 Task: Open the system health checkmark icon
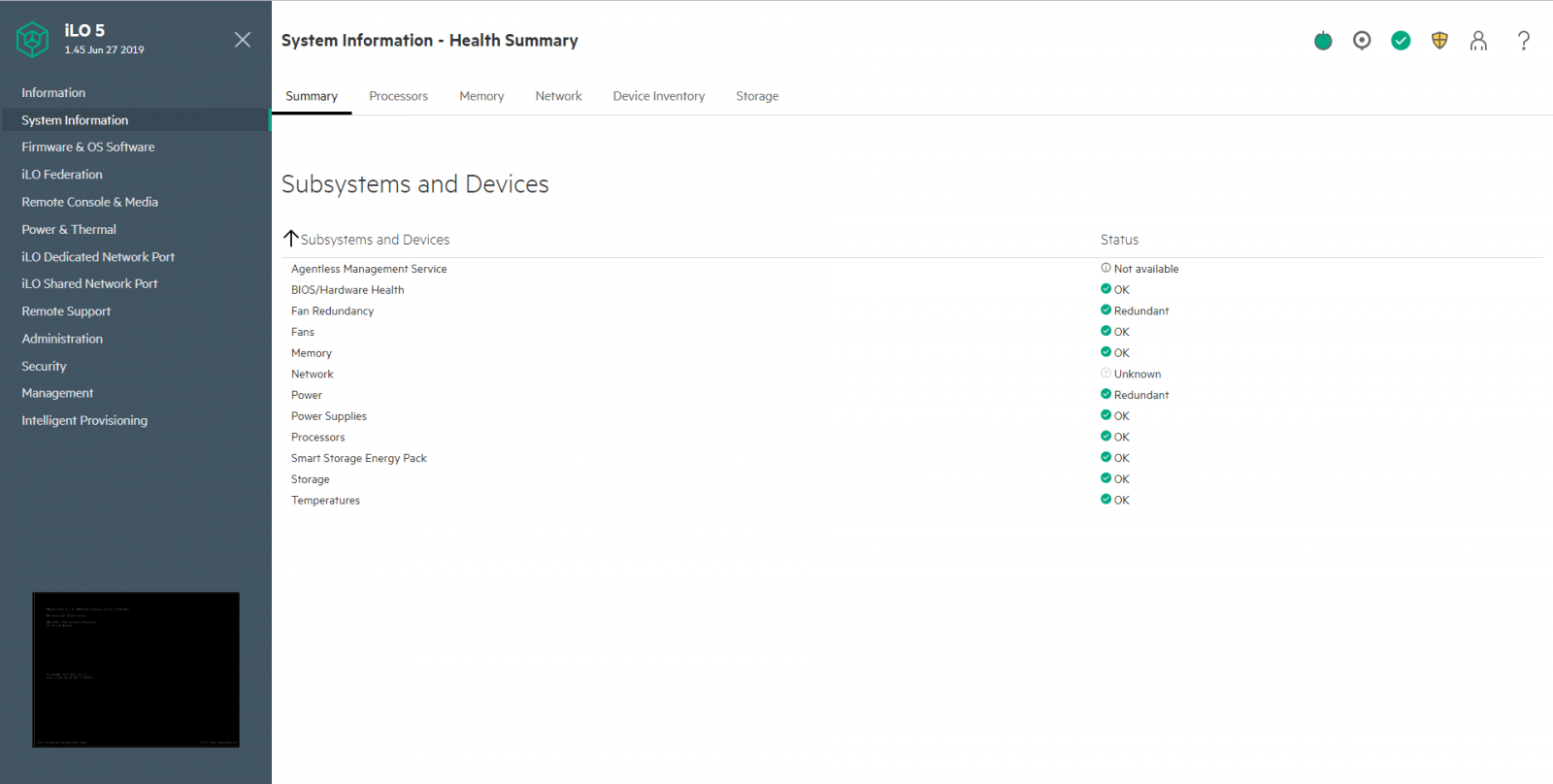point(1401,41)
